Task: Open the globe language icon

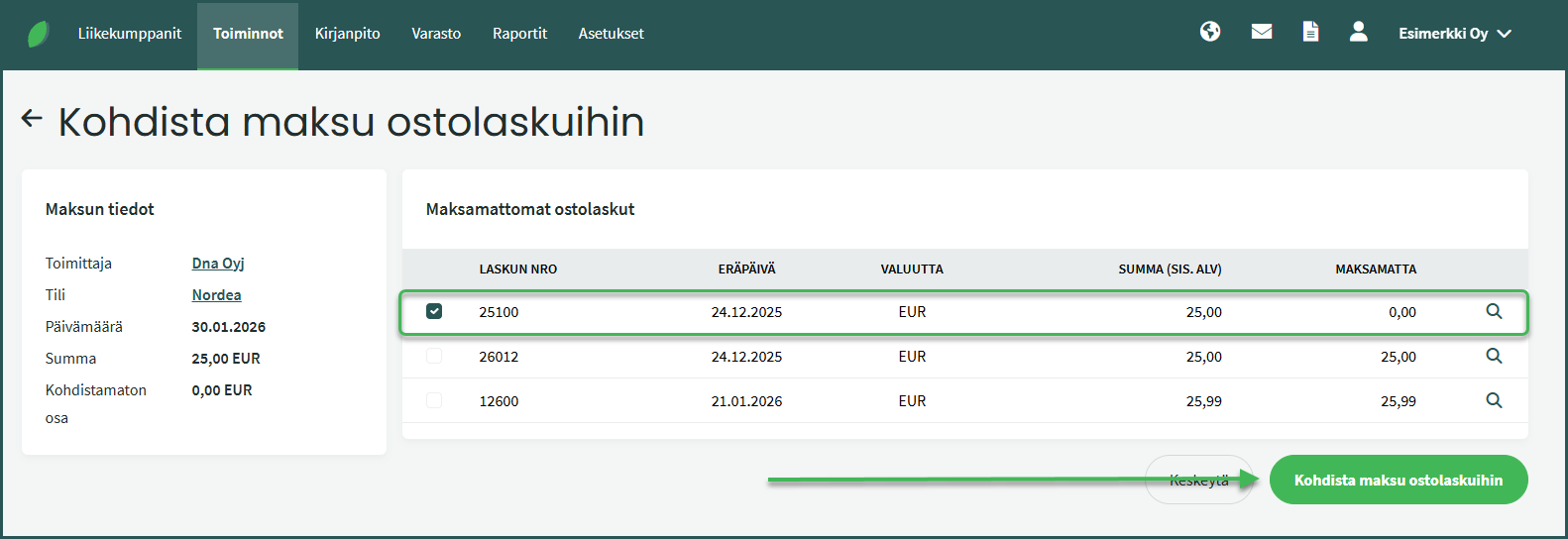Action: coord(1209,32)
